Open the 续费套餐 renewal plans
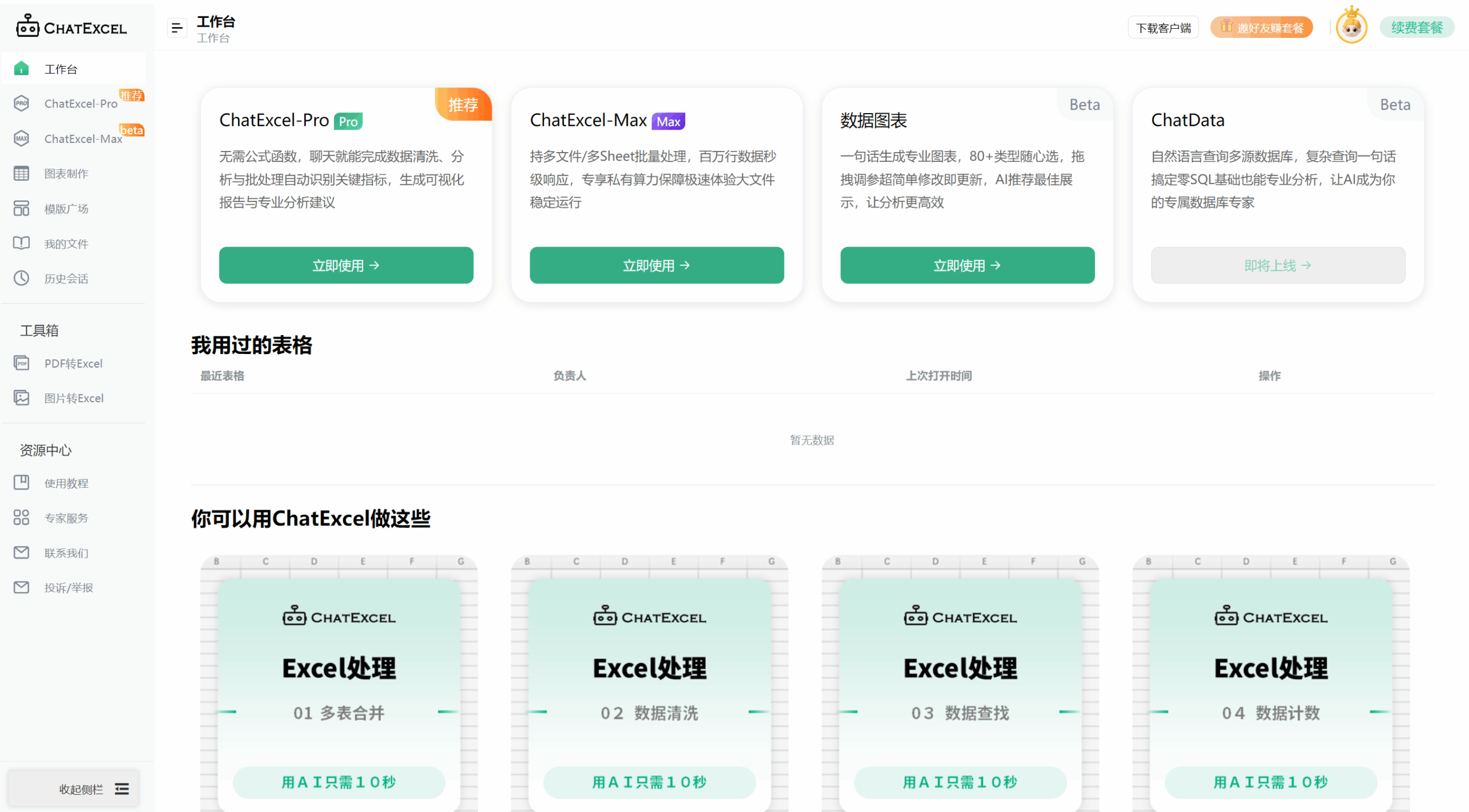 coord(1417,27)
